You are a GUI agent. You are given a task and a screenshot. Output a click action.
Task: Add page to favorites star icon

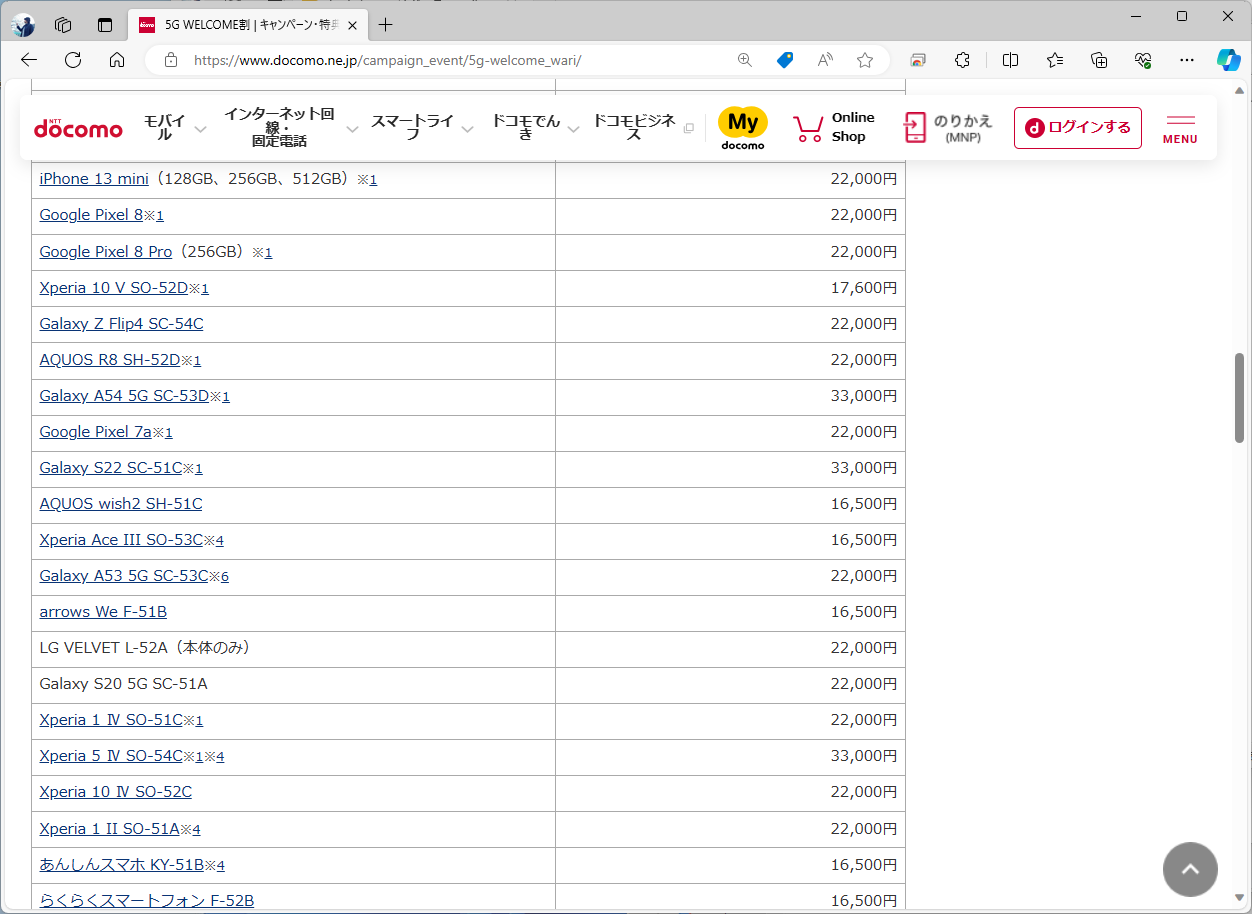point(865,60)
